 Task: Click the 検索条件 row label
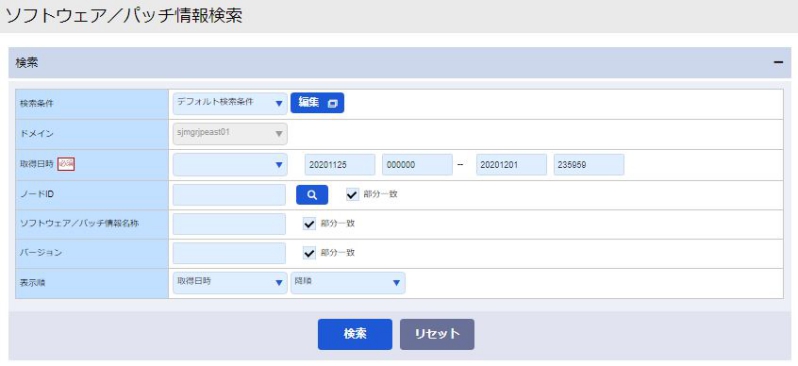coord(37,104)
